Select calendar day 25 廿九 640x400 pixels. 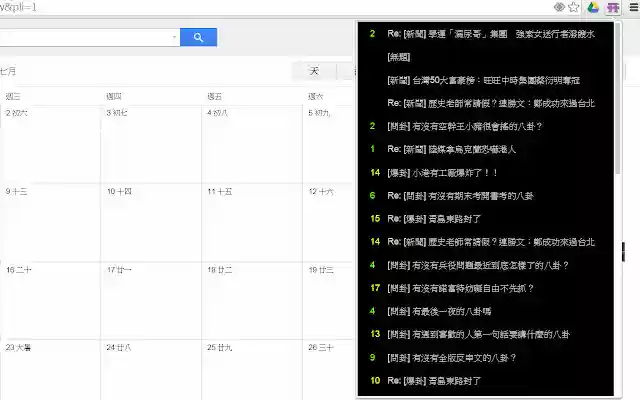click(220, 348)
